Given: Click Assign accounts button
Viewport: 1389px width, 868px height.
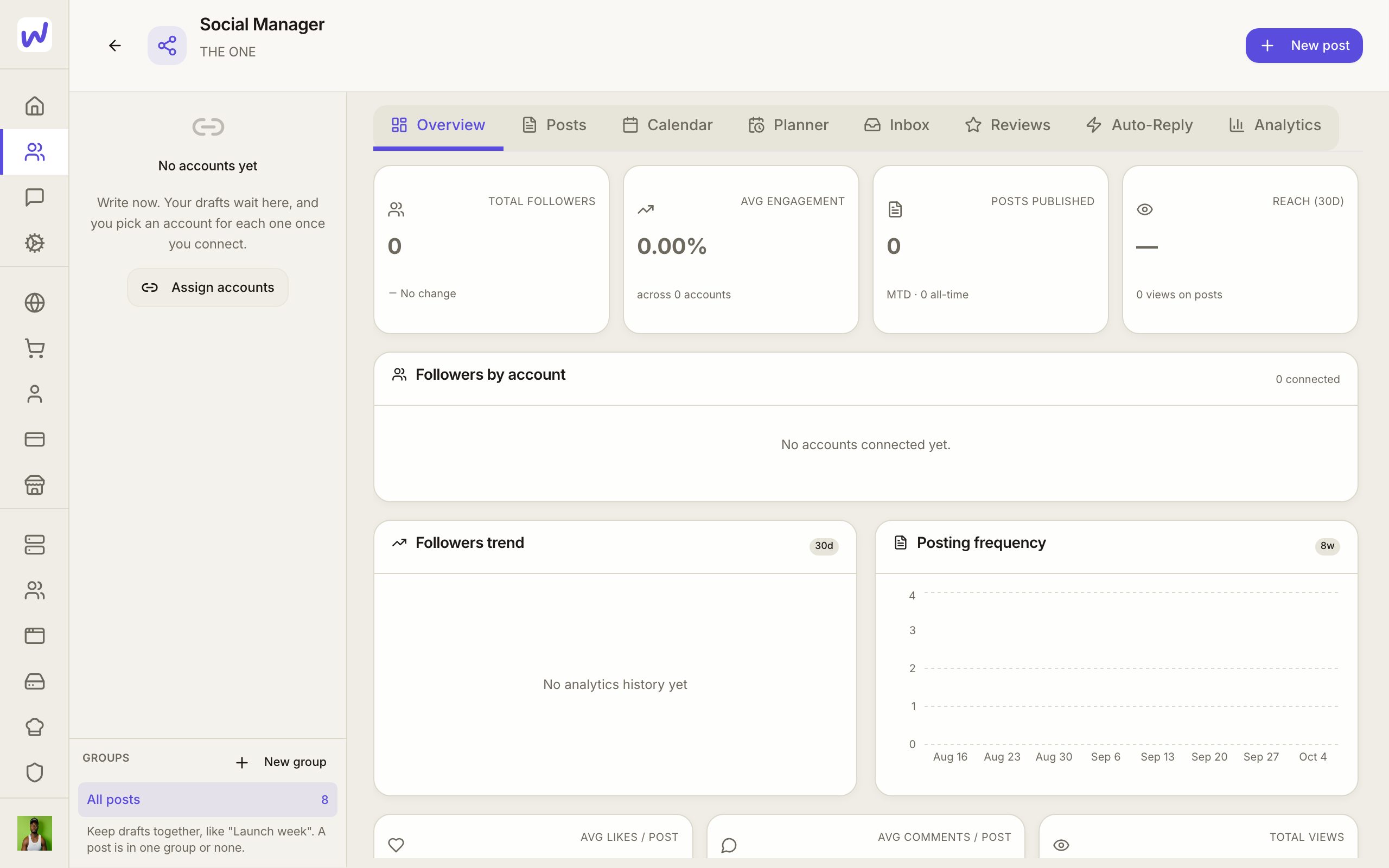Looking at the screenshot, I should tap(208, 288).
